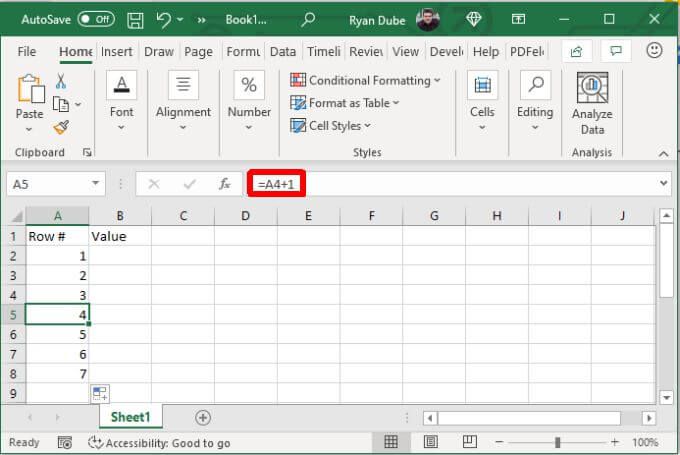The width and height of the screenshot is (680, 455).
Task: Toggle the AutoSave switch
Action: [x=96, y=20]
